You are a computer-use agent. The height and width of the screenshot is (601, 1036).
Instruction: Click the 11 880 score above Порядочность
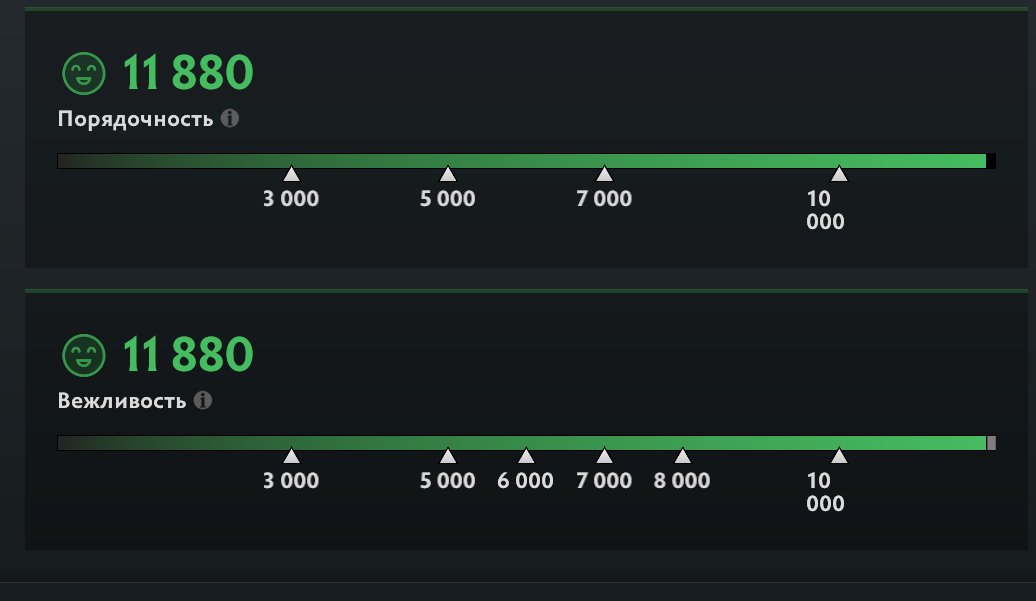coord(188,73)
